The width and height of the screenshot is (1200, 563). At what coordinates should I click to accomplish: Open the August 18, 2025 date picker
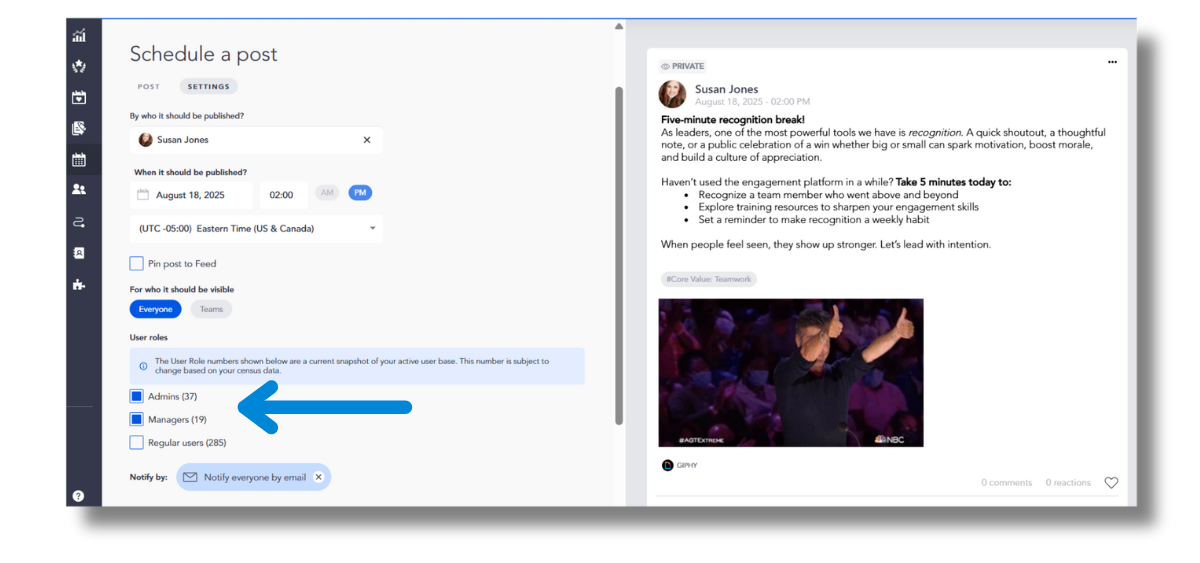[192, 195]
